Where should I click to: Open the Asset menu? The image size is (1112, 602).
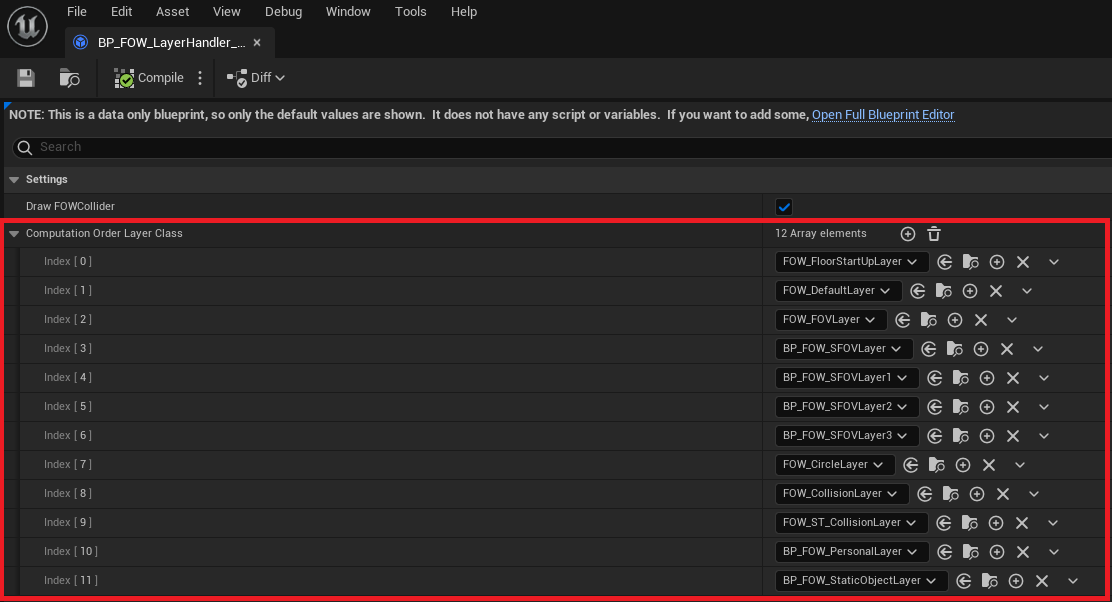[x=172, y=11]
